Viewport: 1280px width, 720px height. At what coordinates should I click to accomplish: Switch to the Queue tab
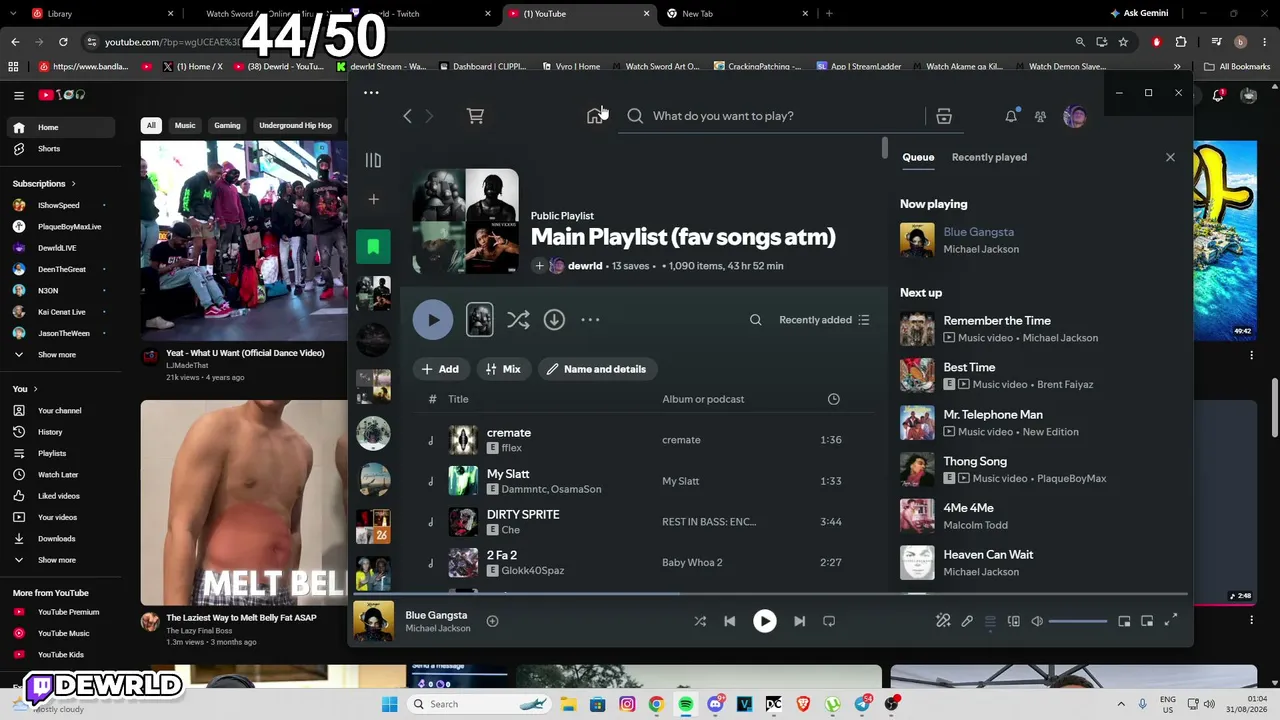918,157
